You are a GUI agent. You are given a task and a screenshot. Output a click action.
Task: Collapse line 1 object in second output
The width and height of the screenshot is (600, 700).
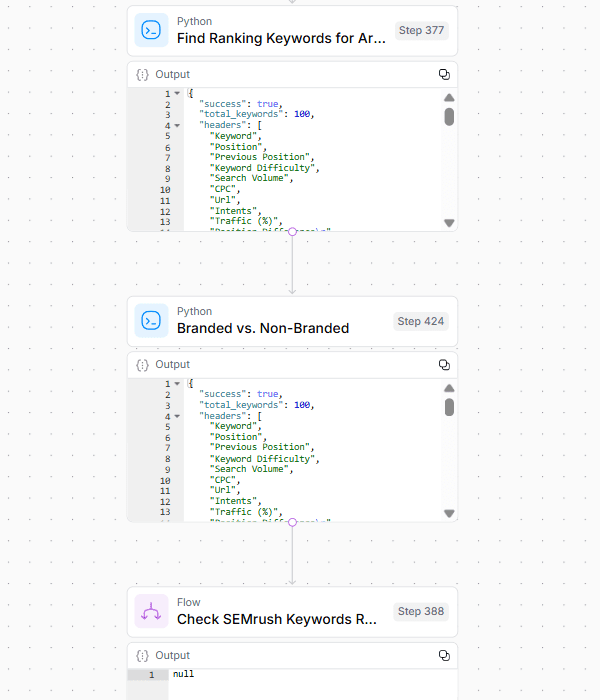[177, 383]
